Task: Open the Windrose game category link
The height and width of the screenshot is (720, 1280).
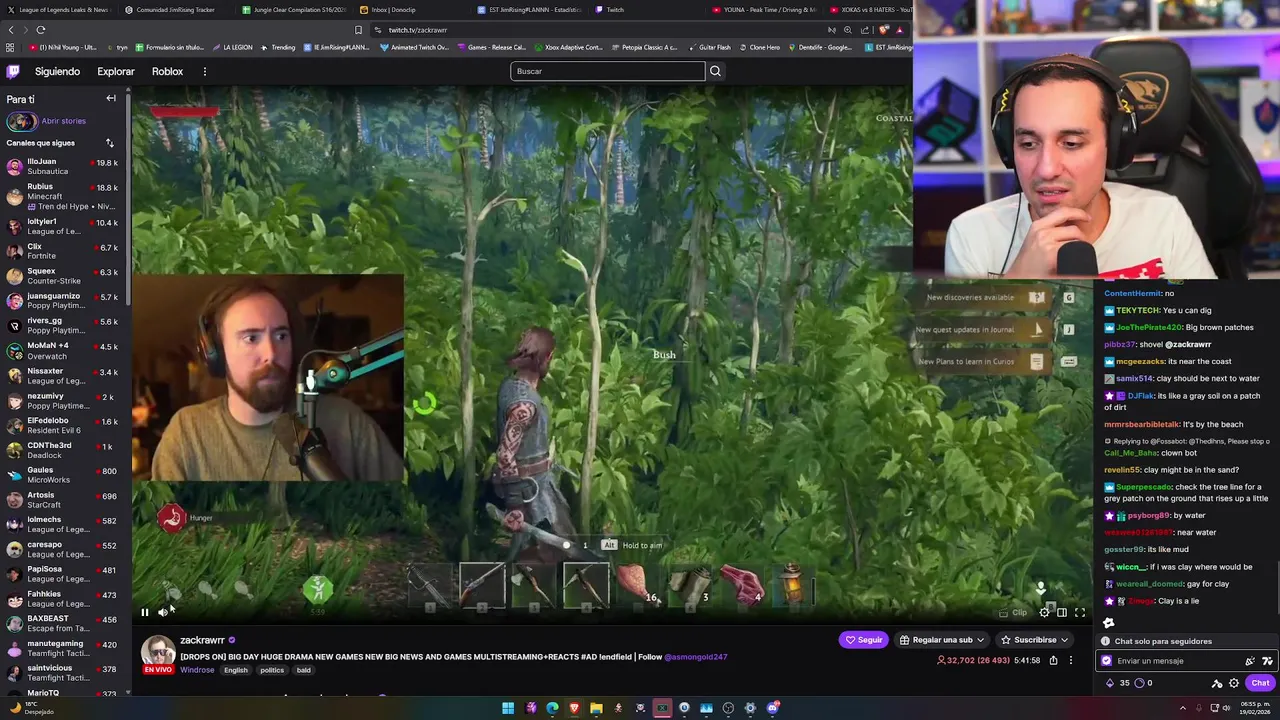Action: click(x=197, y=670)
